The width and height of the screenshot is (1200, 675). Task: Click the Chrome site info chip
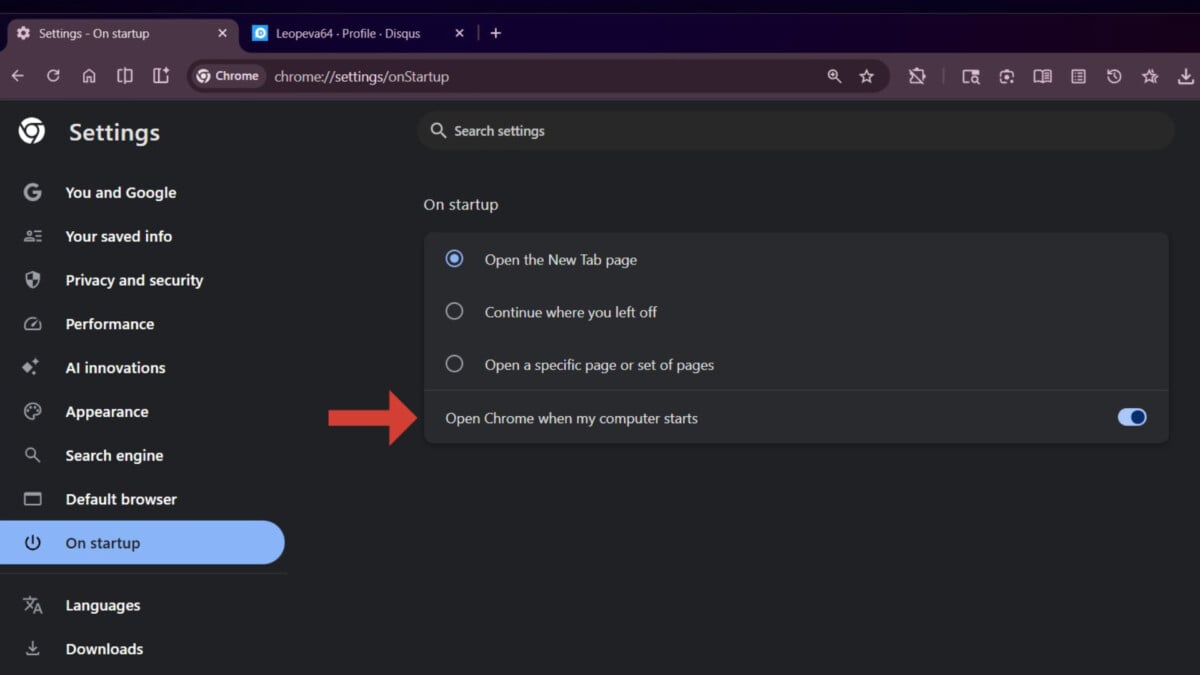coord(228,76)
